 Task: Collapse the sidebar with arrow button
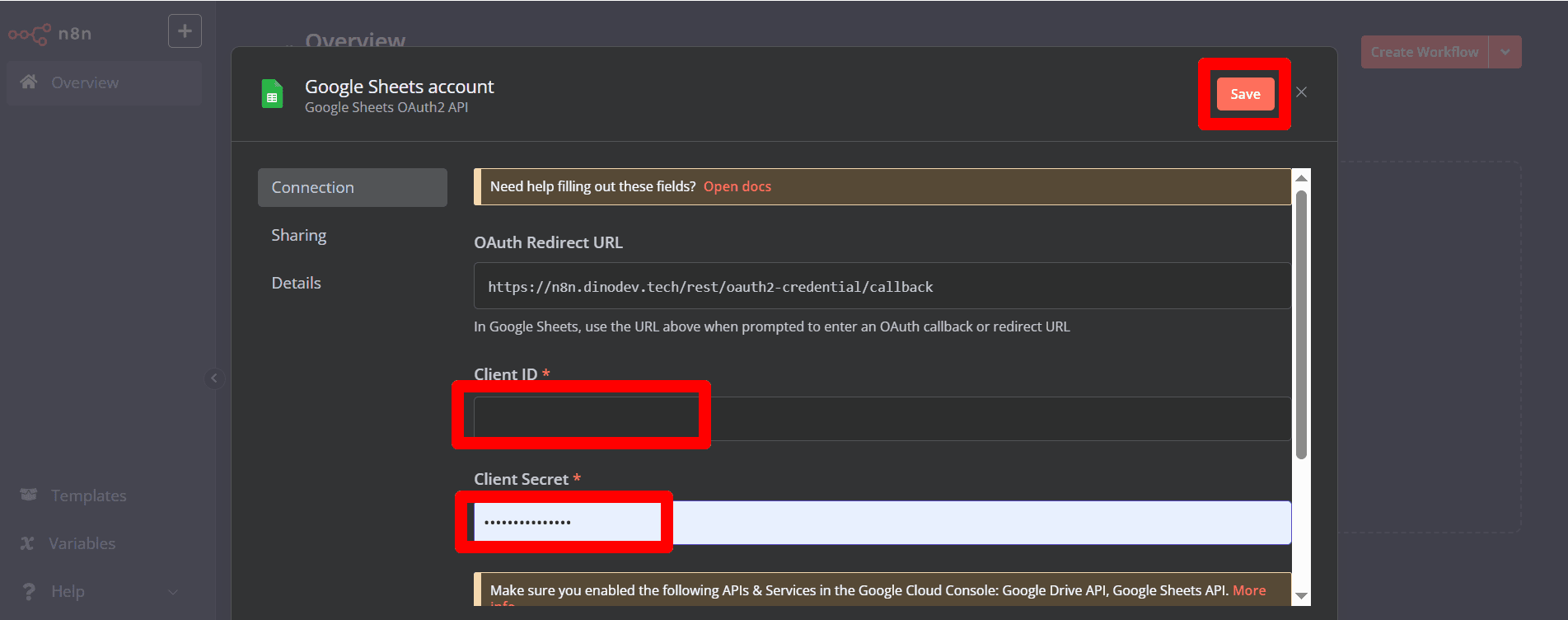pyautogui.click(x=214, y=378)
